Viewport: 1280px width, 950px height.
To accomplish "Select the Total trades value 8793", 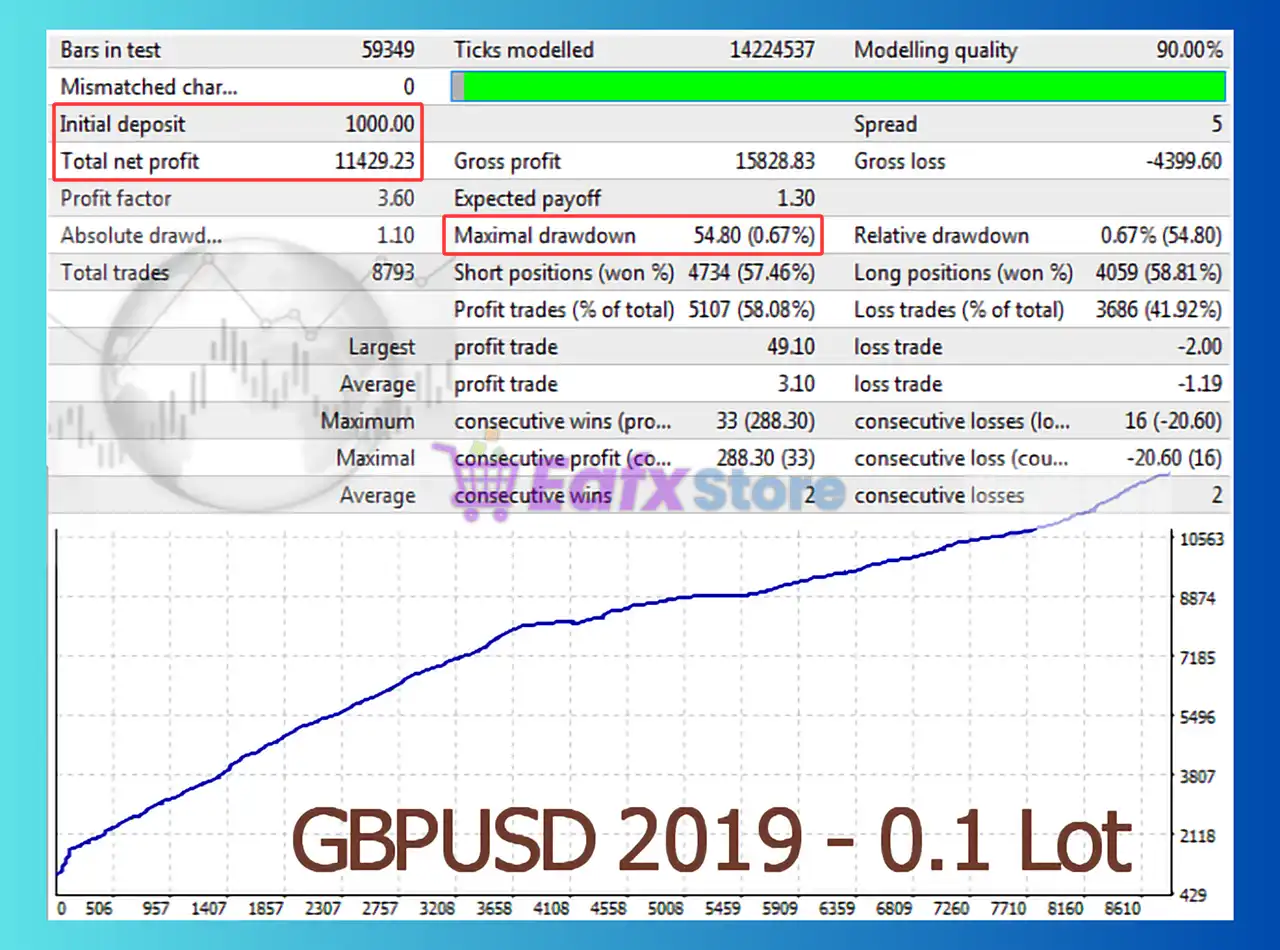I will [392, 272].
